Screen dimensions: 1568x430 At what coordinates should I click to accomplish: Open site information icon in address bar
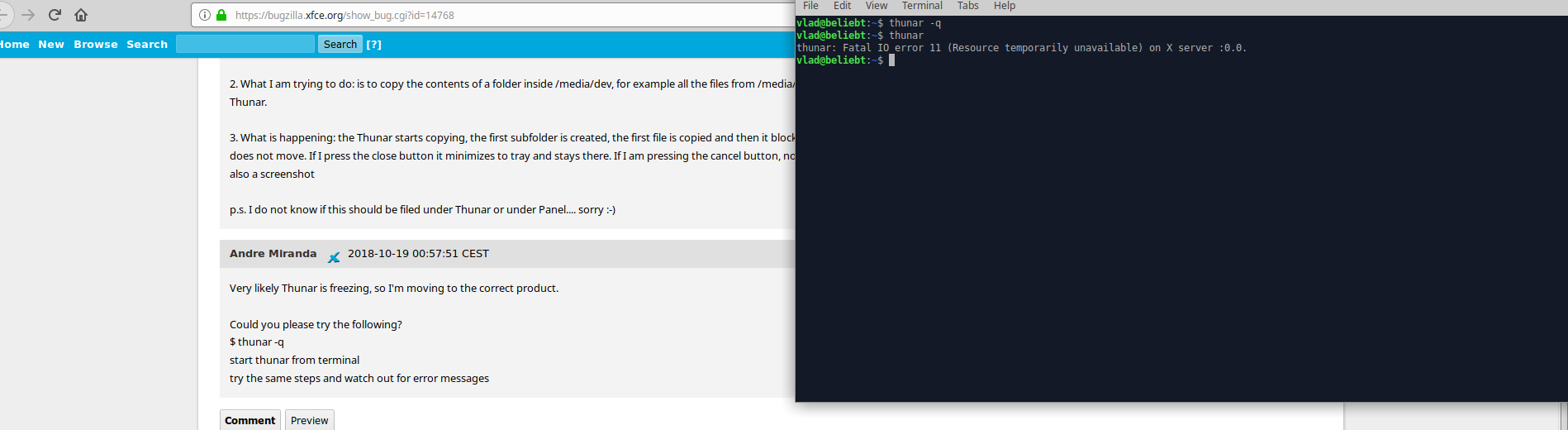205,15
